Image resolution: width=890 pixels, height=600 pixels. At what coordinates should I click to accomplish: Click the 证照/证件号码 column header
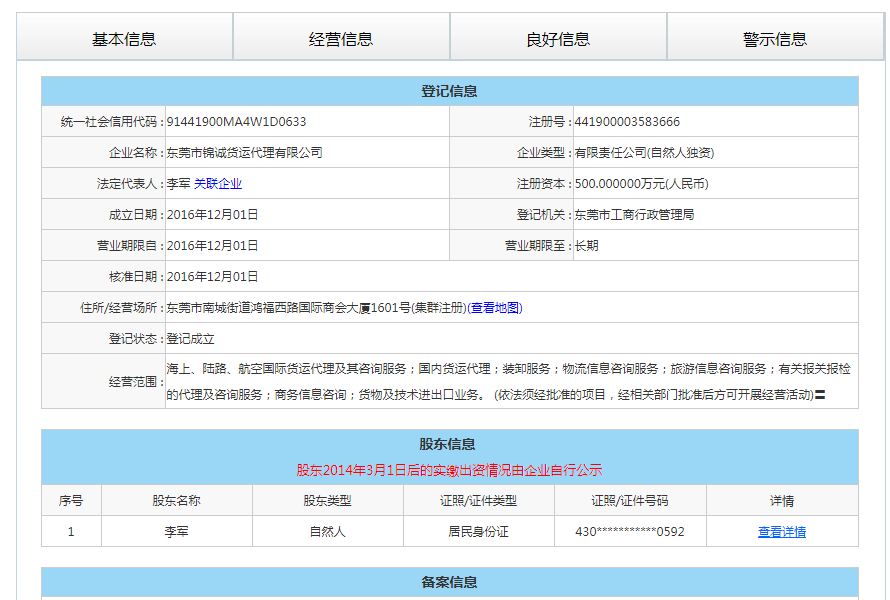pos(629,501)
